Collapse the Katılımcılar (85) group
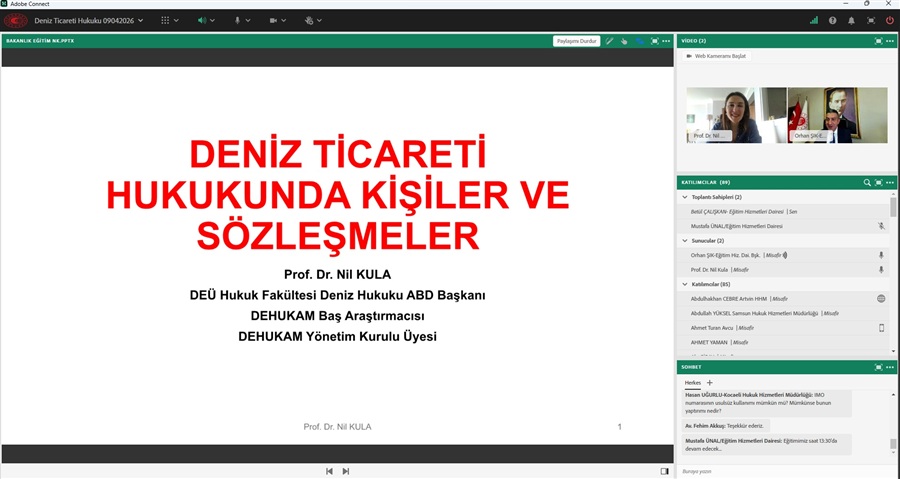Image resolution: width=900 pixels, height=479 pixels. tap(685, 284)
